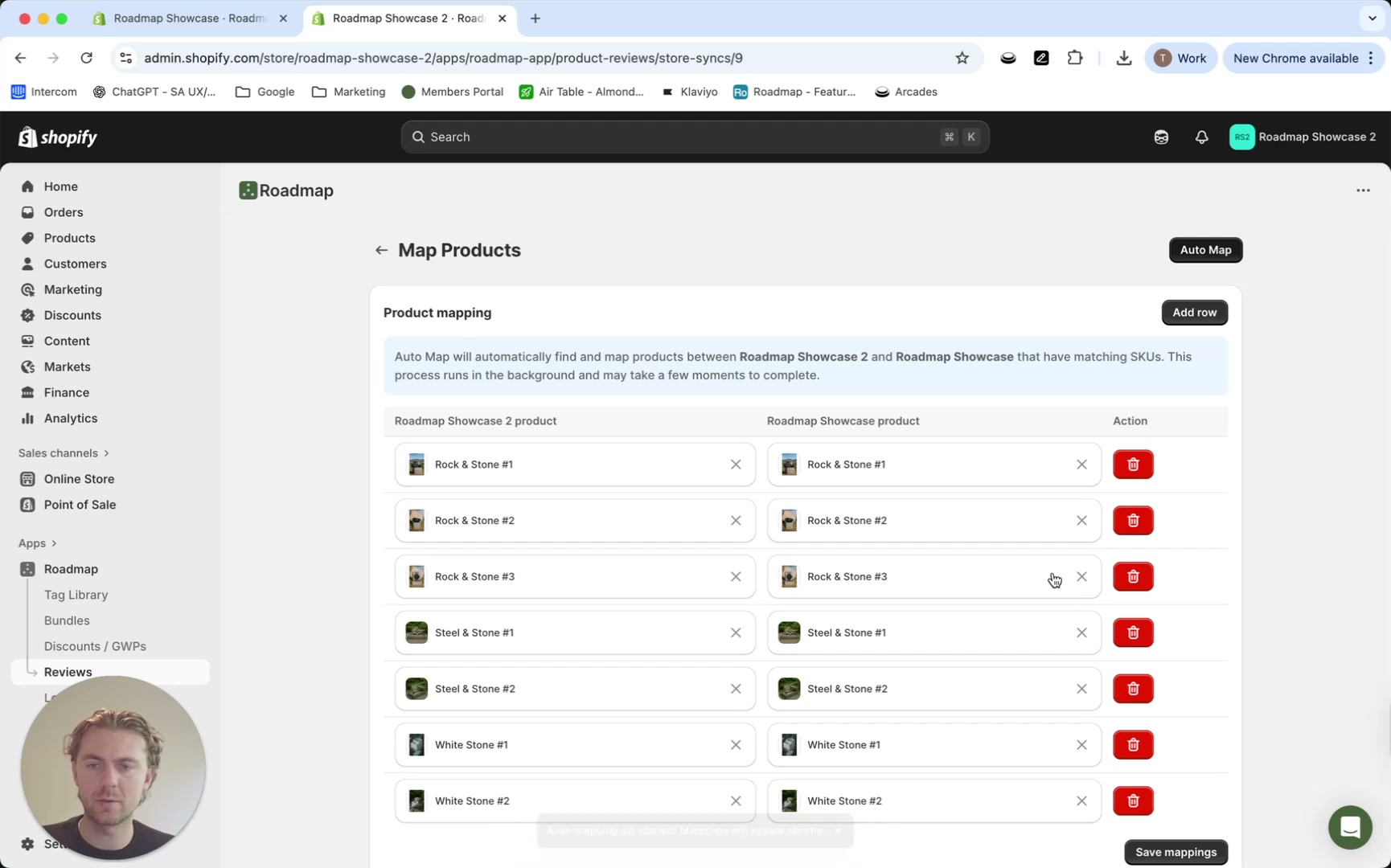Screen dimensions: 1391x868
Task: Expand the Apps section chevron
Action: click(x=52, y=542)
